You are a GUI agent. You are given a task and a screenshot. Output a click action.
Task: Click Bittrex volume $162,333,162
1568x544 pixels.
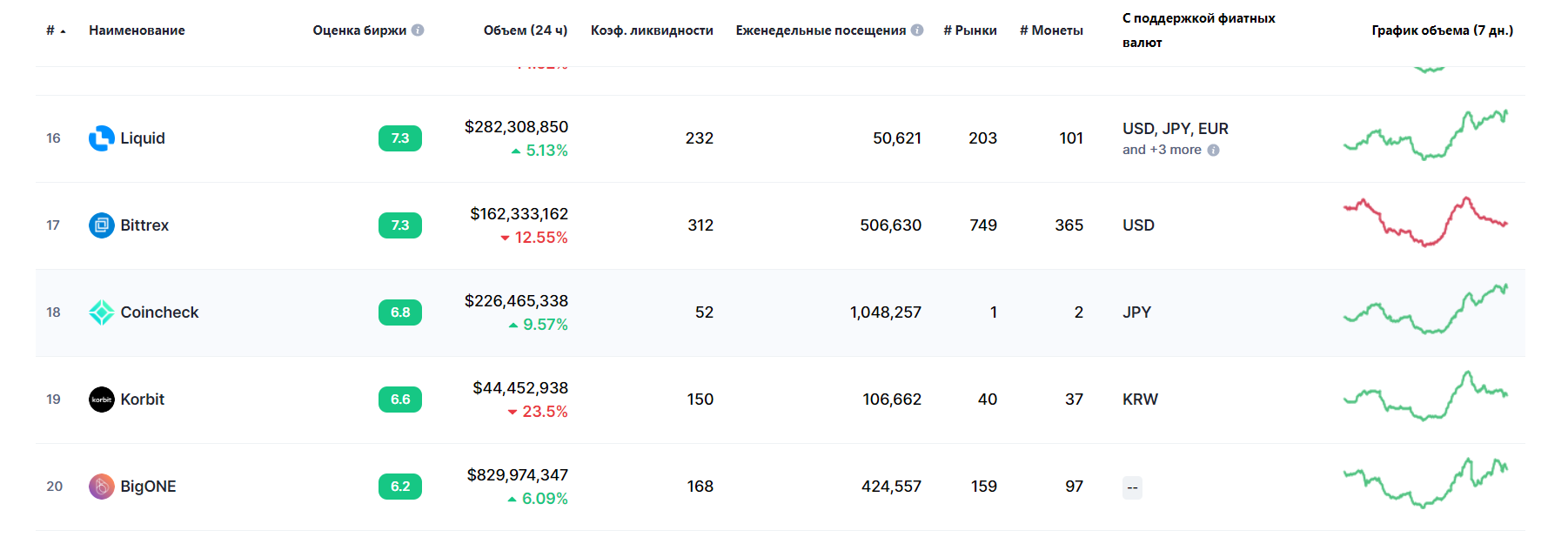pyautogui.click(x=519, y=214)
